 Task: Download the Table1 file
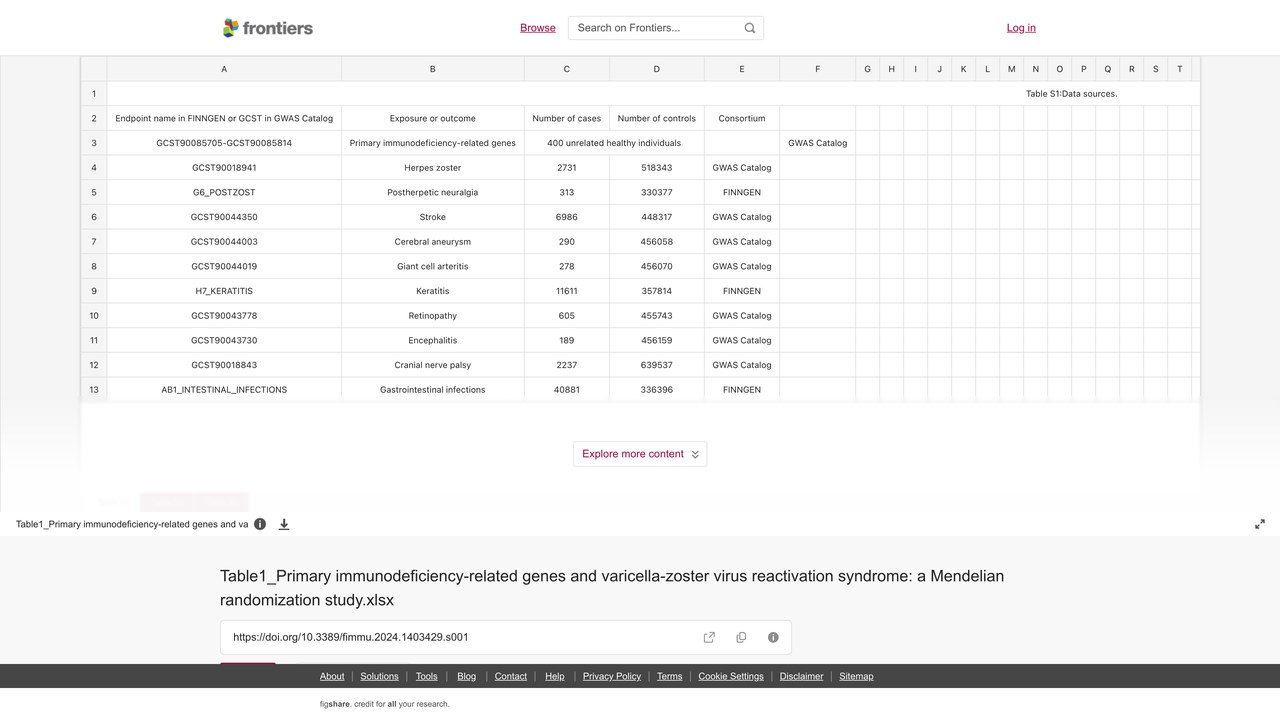[284, 524]
